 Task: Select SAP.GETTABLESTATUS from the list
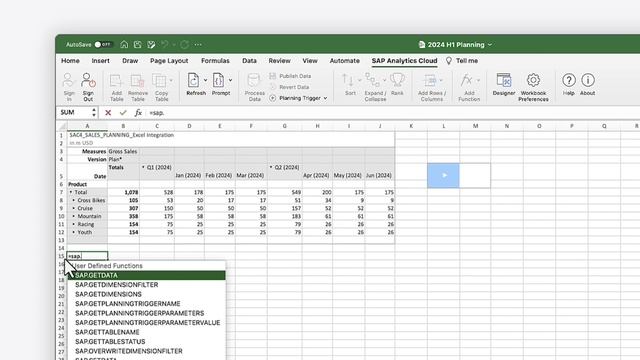coord(147,342)
